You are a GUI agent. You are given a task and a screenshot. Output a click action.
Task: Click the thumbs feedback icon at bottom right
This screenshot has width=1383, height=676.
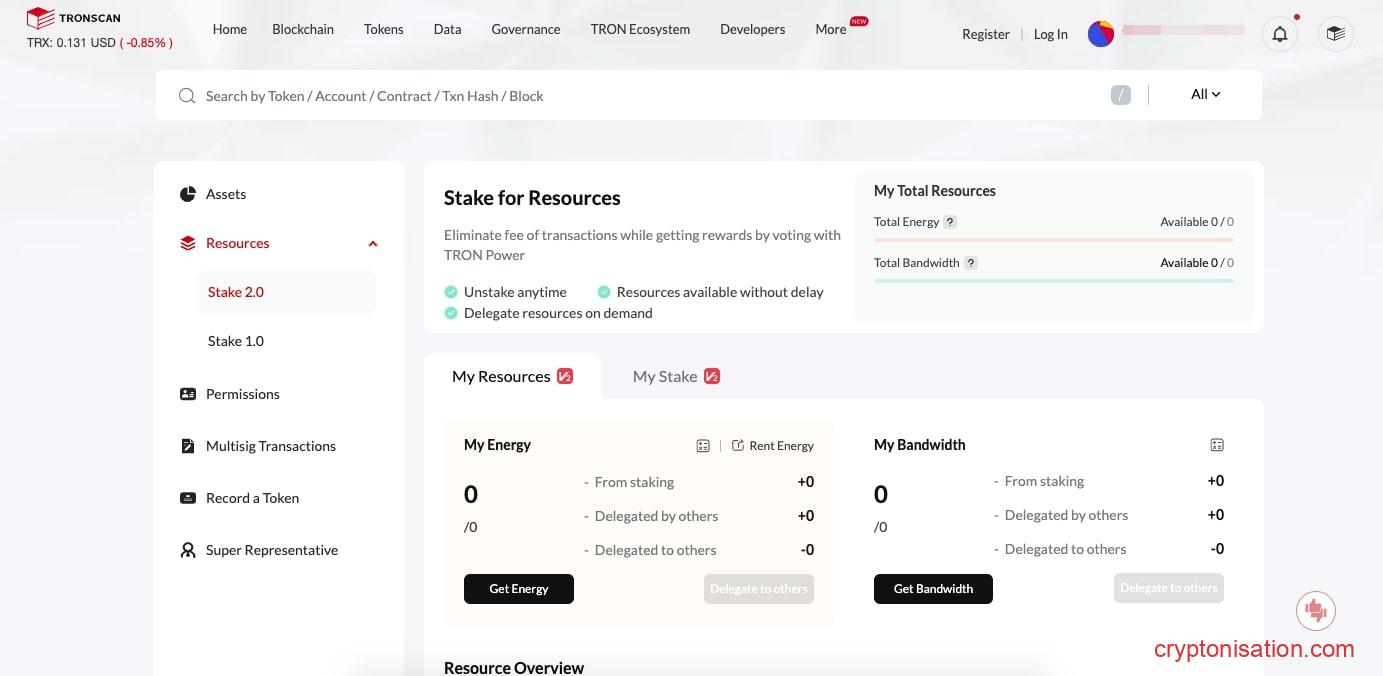click(x=1316, y=610)
